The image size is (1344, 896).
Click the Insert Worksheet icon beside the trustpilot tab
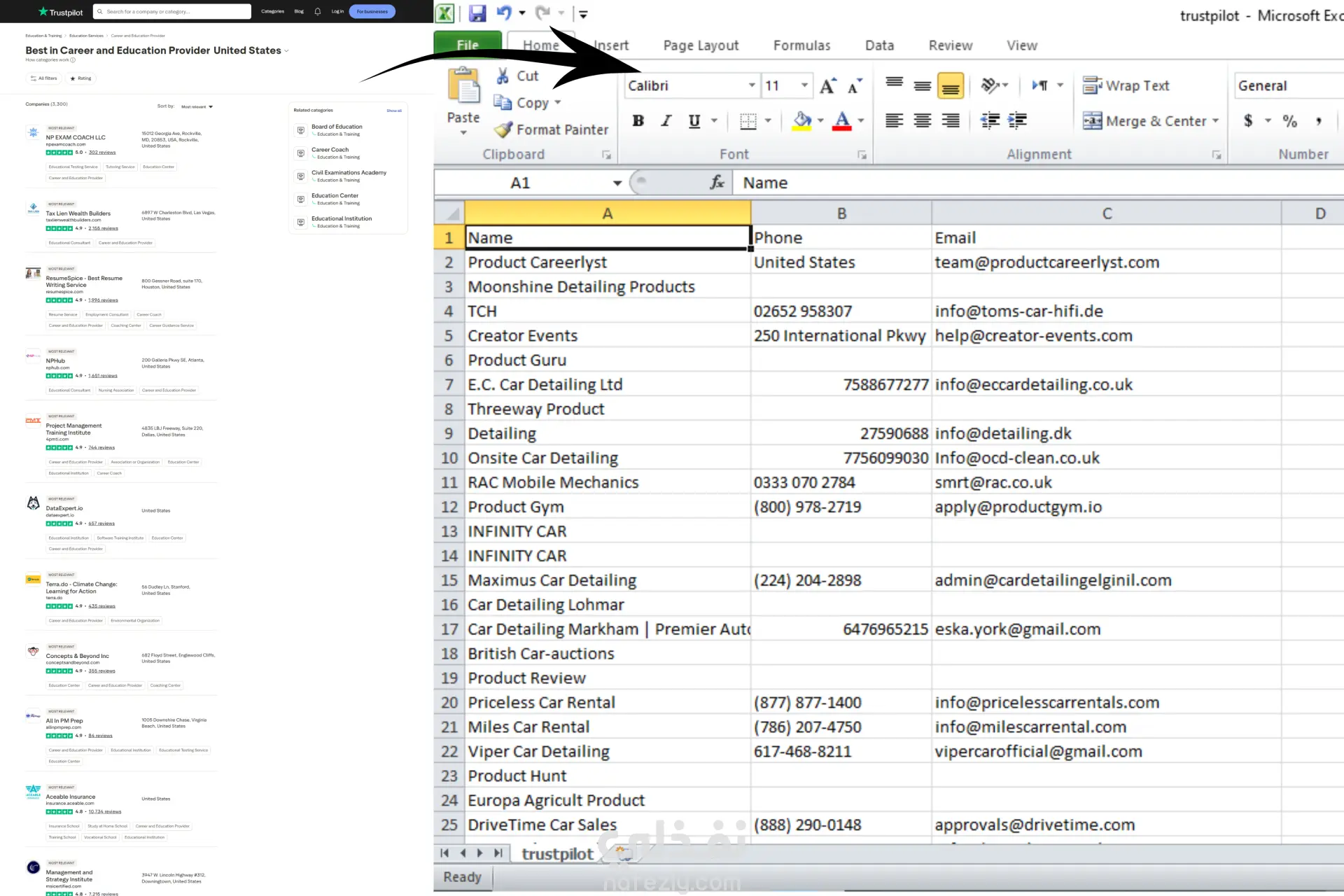(623, 853)
